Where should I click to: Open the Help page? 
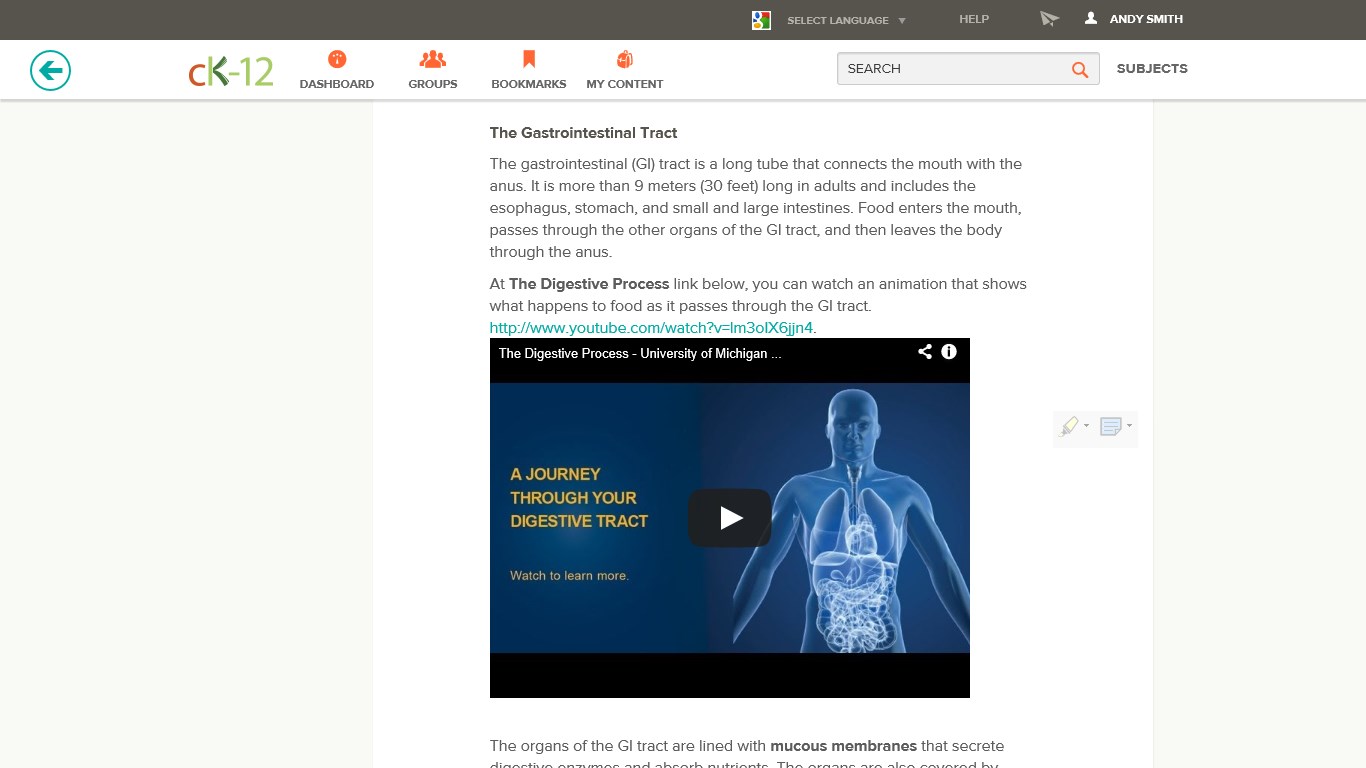pyautogui.click(x=974, y=19)
